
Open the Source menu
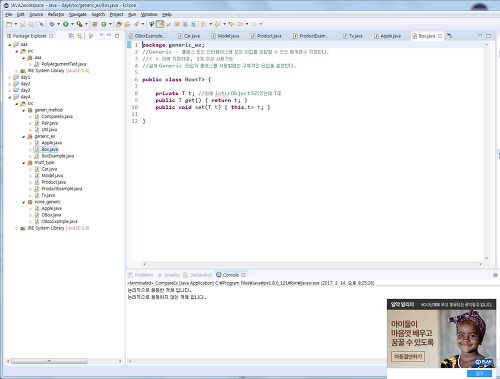[36, 15]
